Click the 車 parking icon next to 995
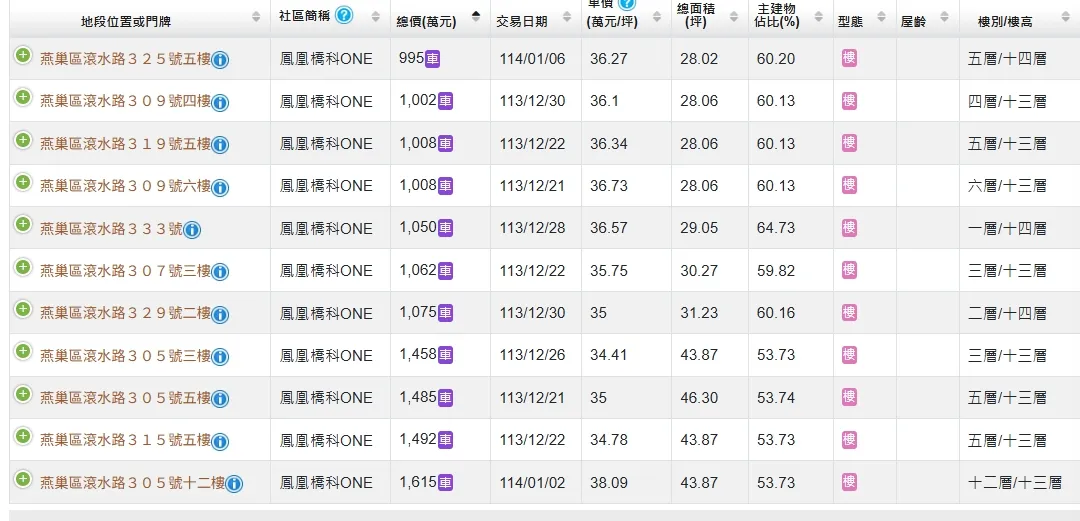The height and width of the screenshot is (521, 1080). point(433,59)
